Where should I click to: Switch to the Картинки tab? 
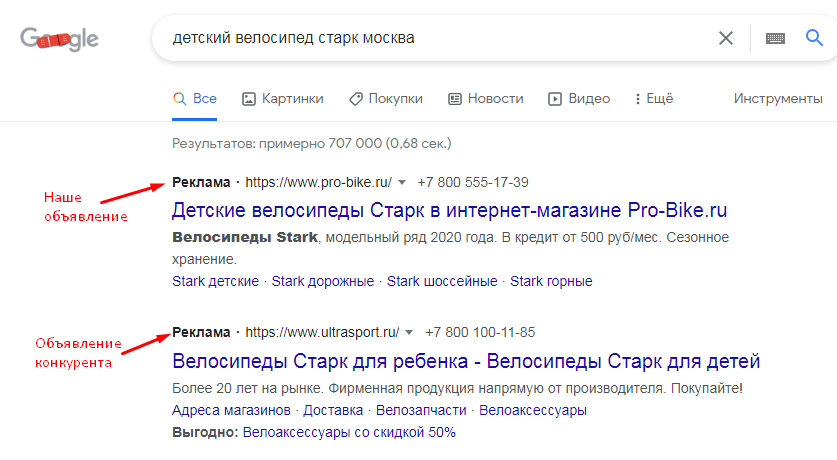[x=282, y=99]
